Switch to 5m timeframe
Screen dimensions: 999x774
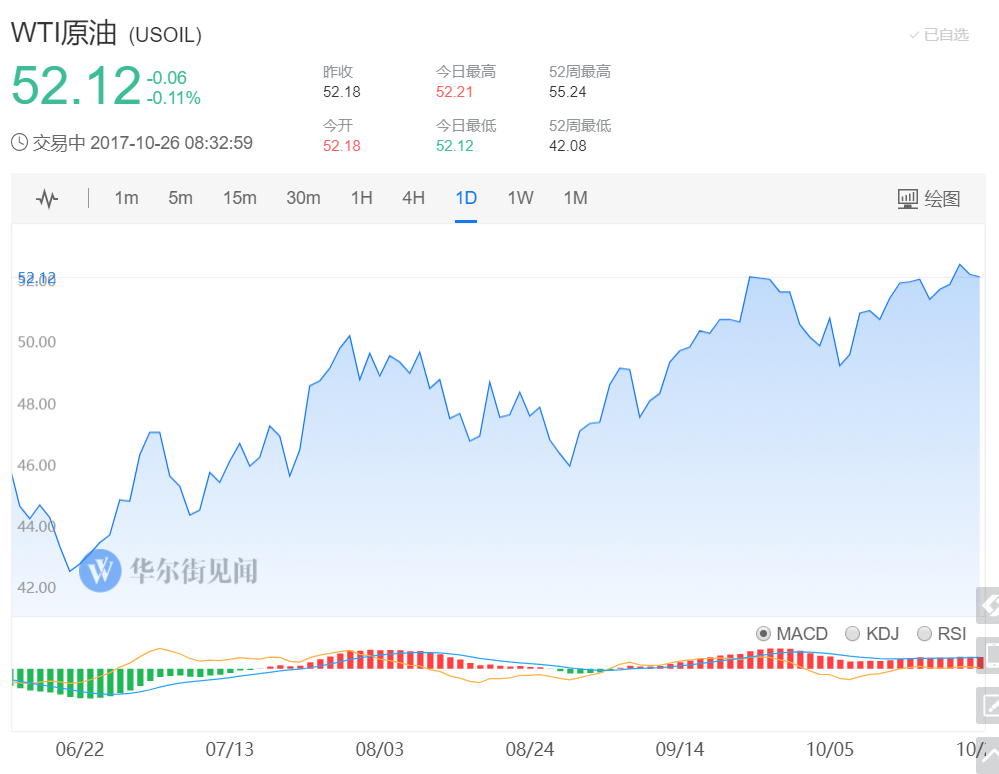pos(180,198)
